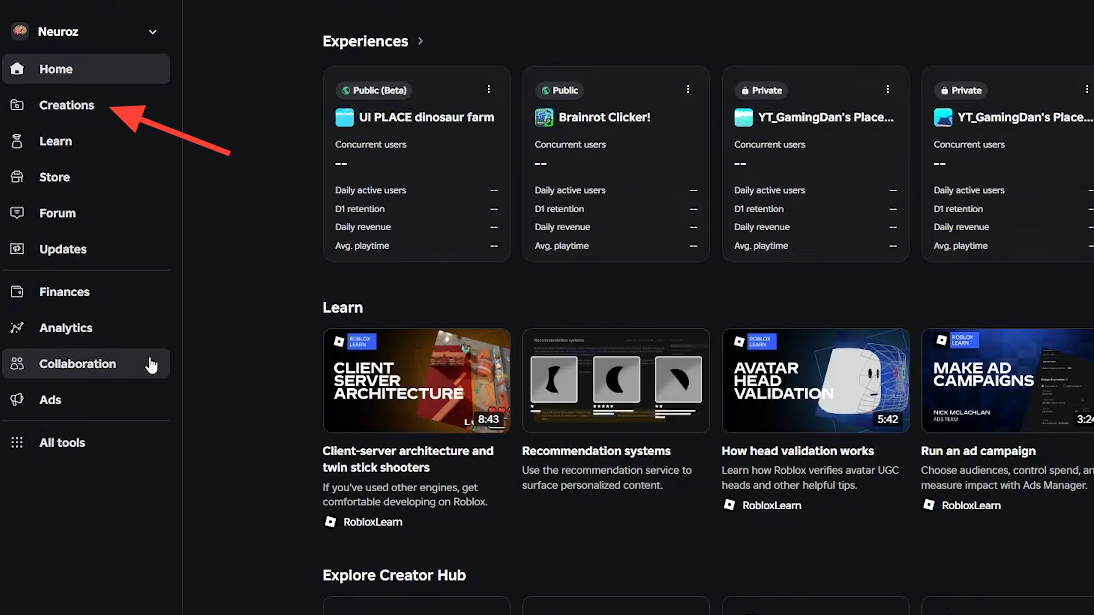This screenshot has height=615, width=1094.
Task: Click the Public badge on Brainrot Clicker!
Action: point(560,90)
